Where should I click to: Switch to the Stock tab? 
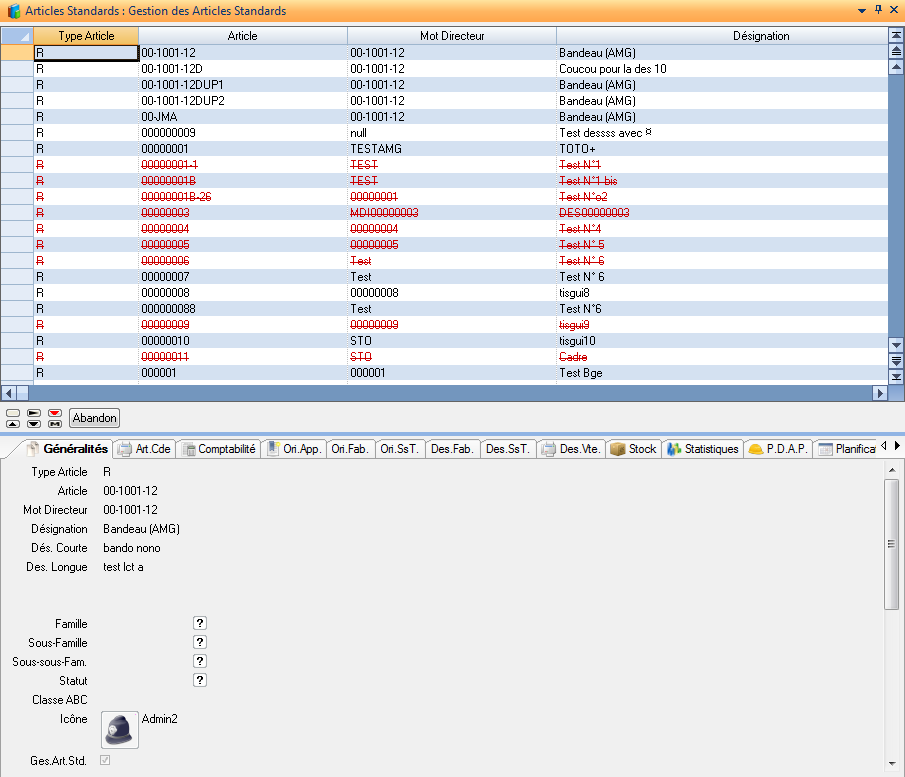click(x=633, y=449)
